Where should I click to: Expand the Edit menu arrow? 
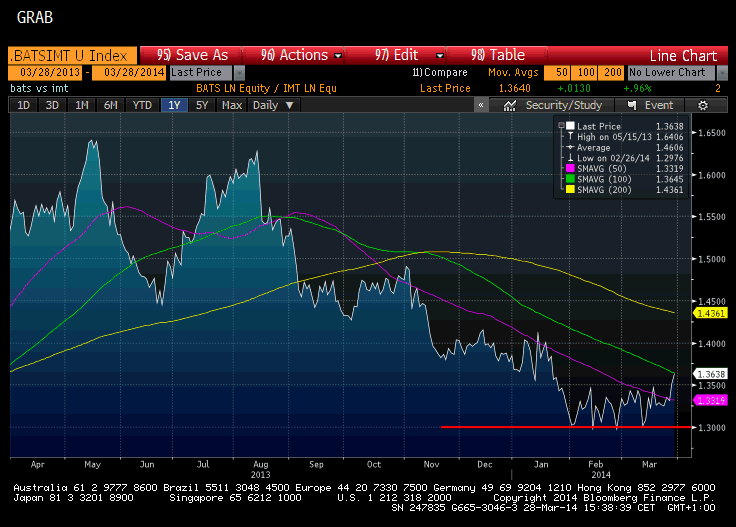439,55
